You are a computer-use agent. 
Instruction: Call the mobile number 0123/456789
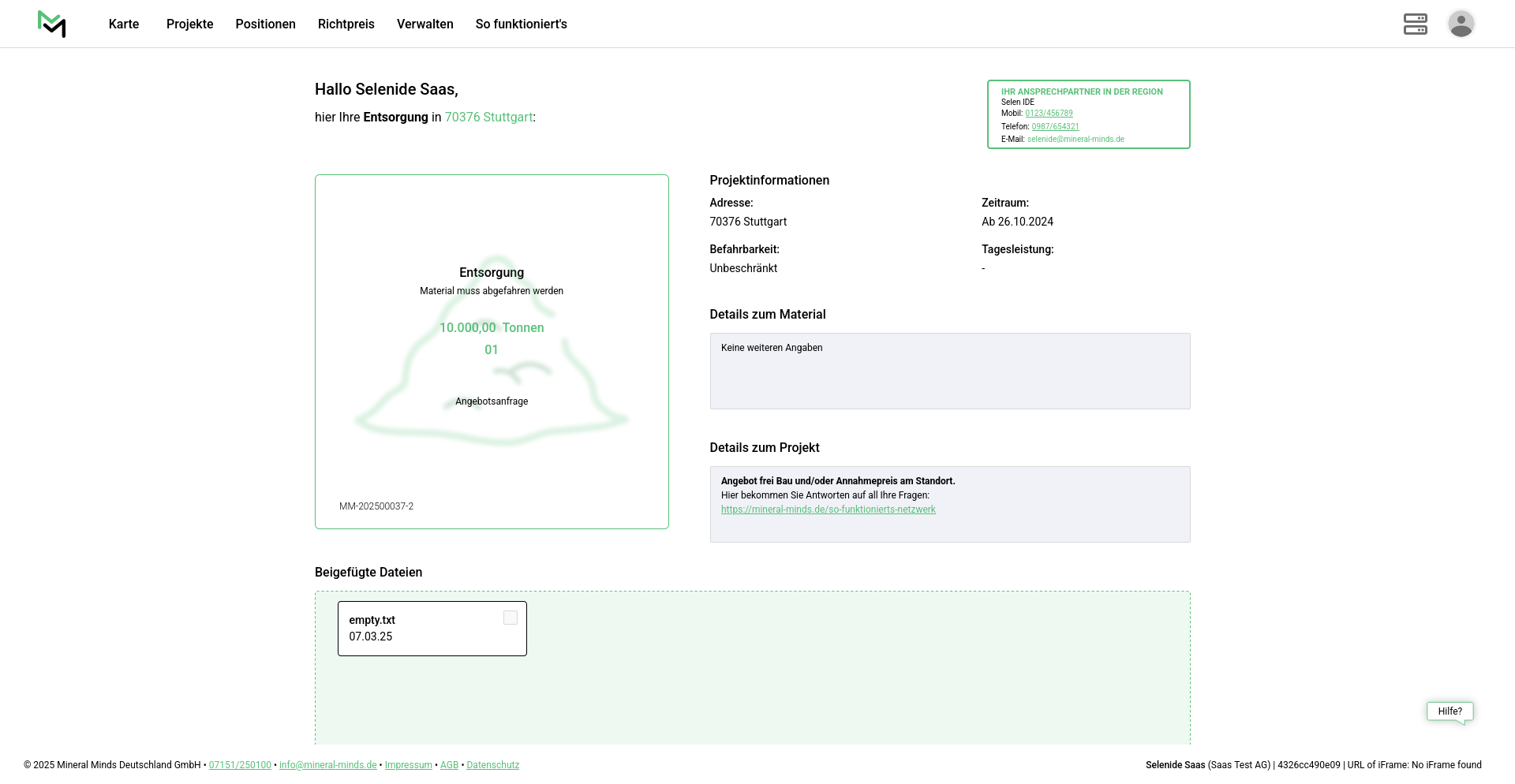pyautogui.click(x=1049, y=114)
